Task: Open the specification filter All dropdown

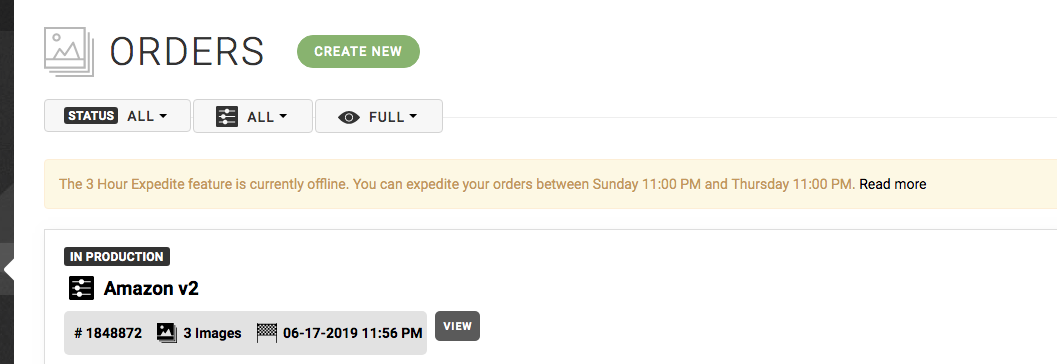Action: 253,116
